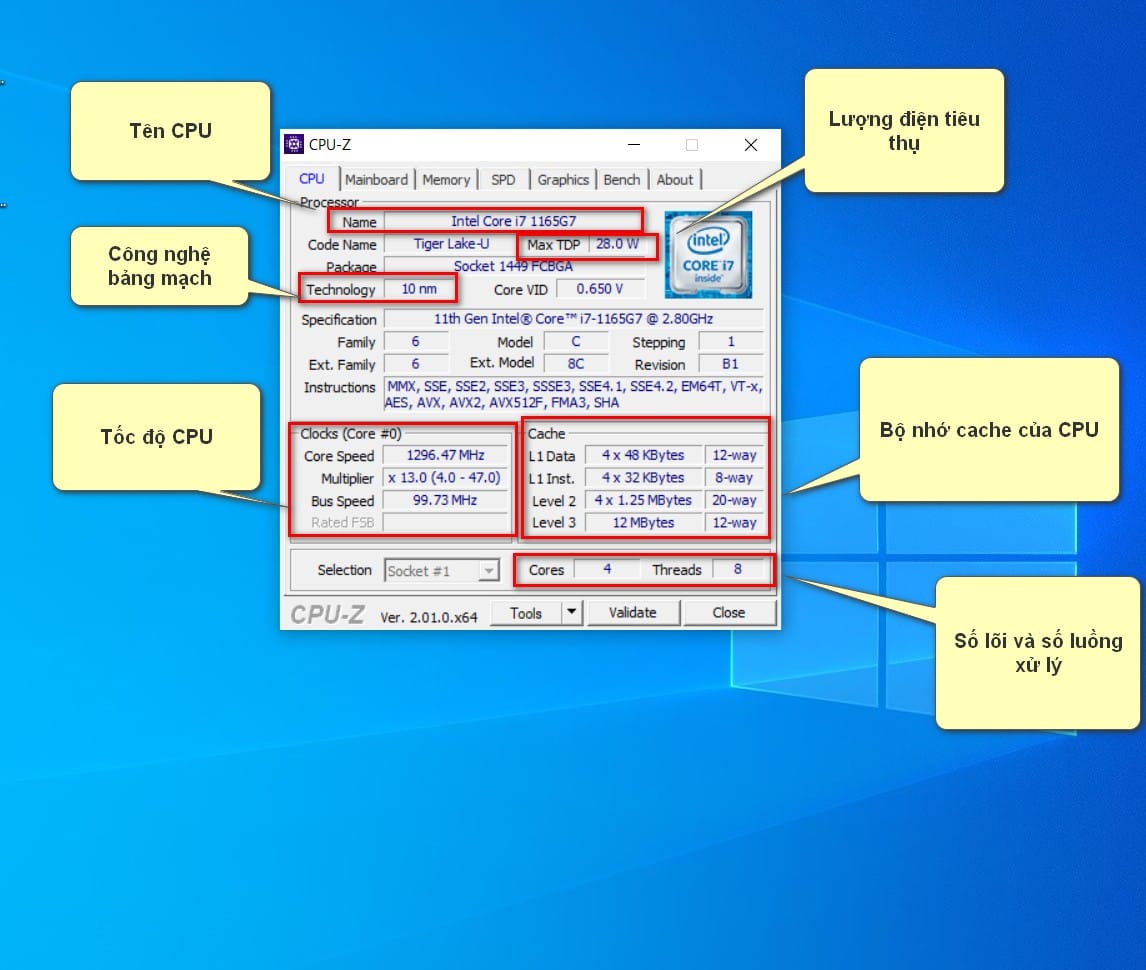Click the Close button at bottom

click(x=729, y=613)
